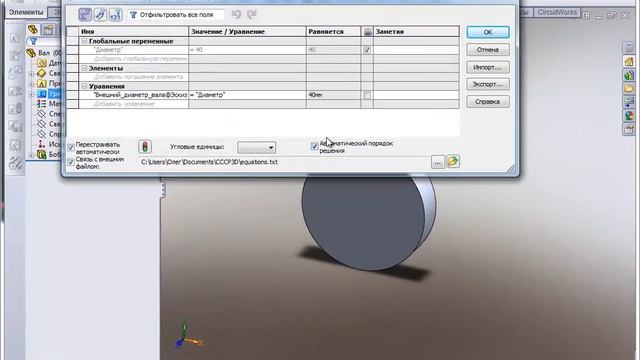Click the topmost task pane icon above house

point(629,48)
